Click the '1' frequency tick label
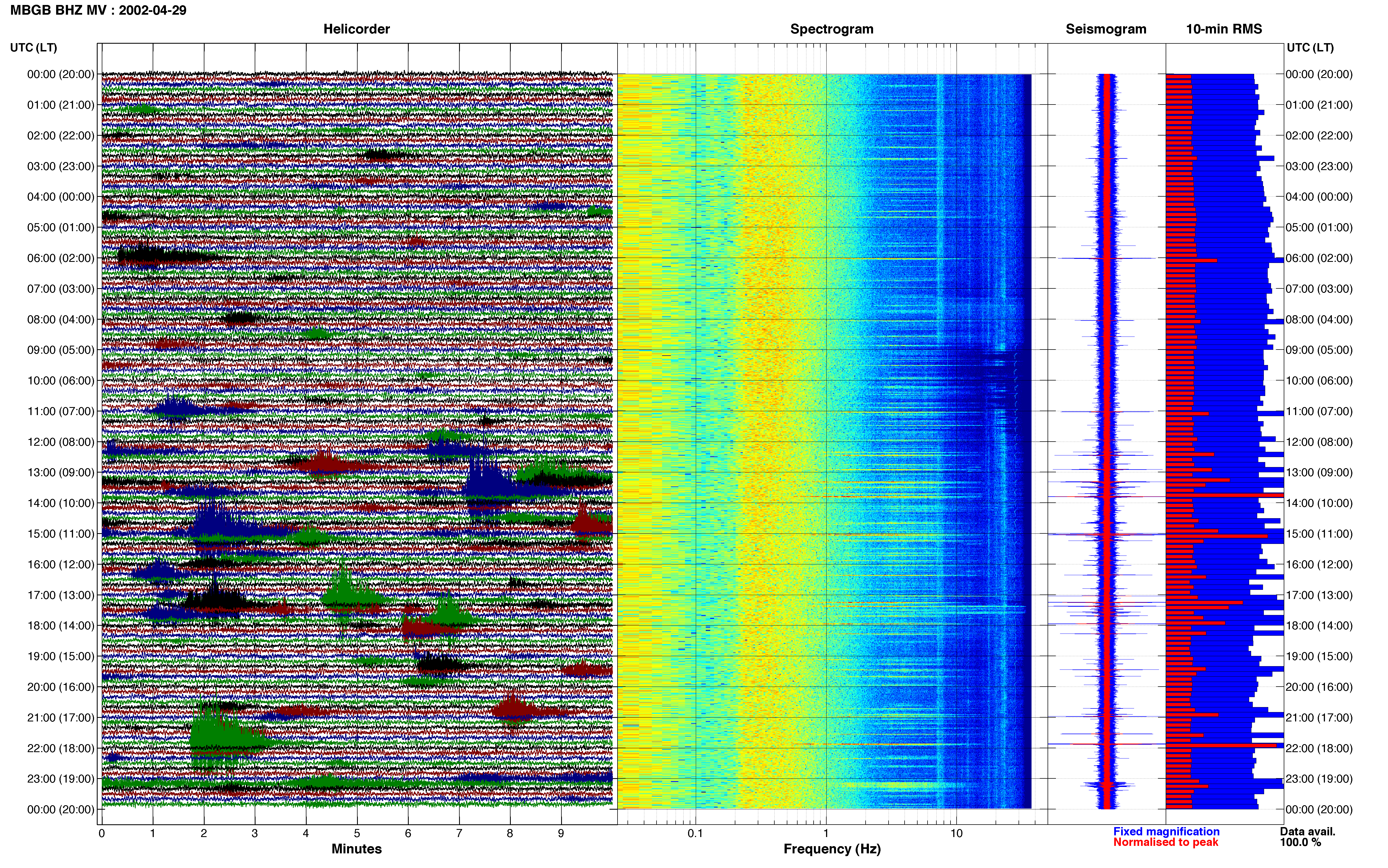Screen dimensions: 1388x868 click(826, 833)
